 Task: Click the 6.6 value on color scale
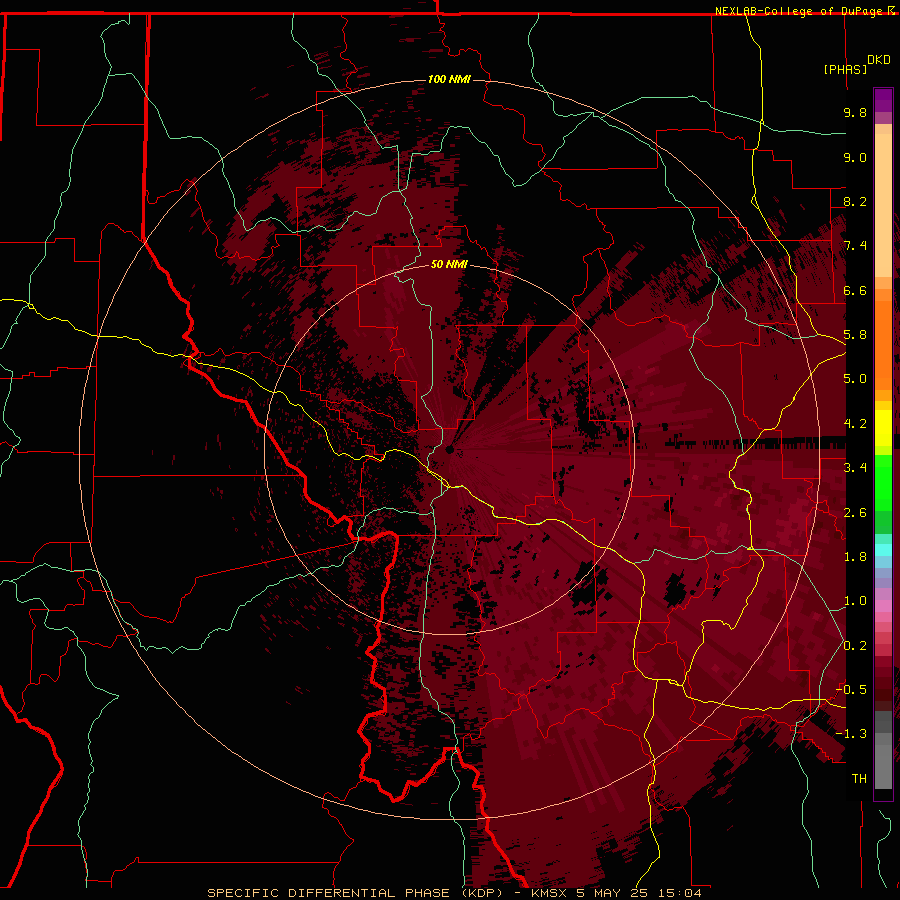pyautogui.click(x=855, y=290)
